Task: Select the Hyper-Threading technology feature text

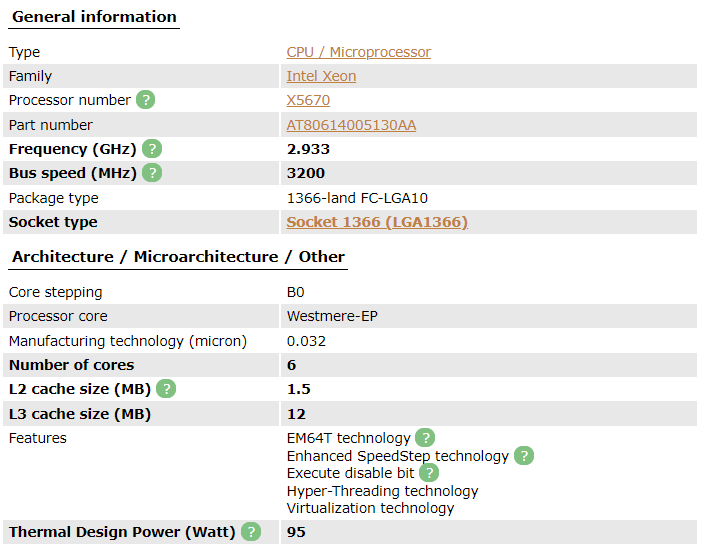Action: (383, 491)
